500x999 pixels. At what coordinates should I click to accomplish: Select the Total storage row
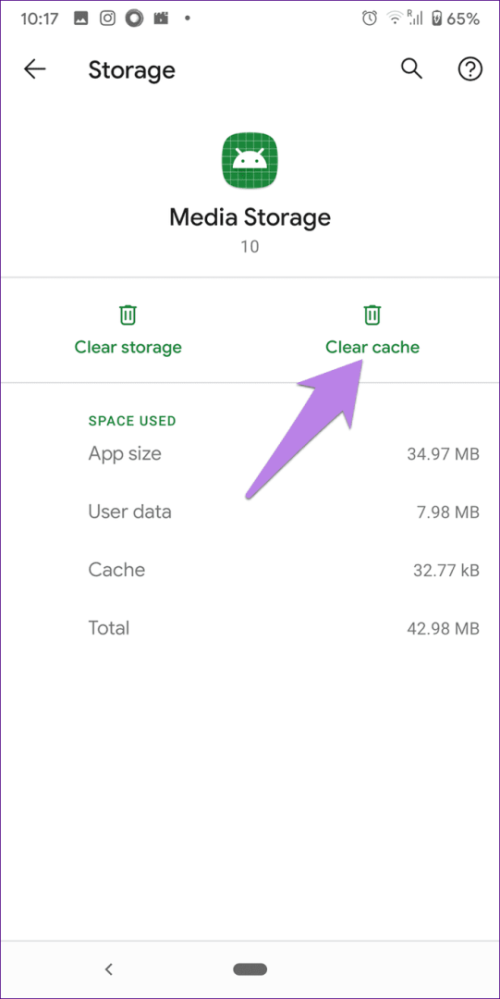coord(283,628)
